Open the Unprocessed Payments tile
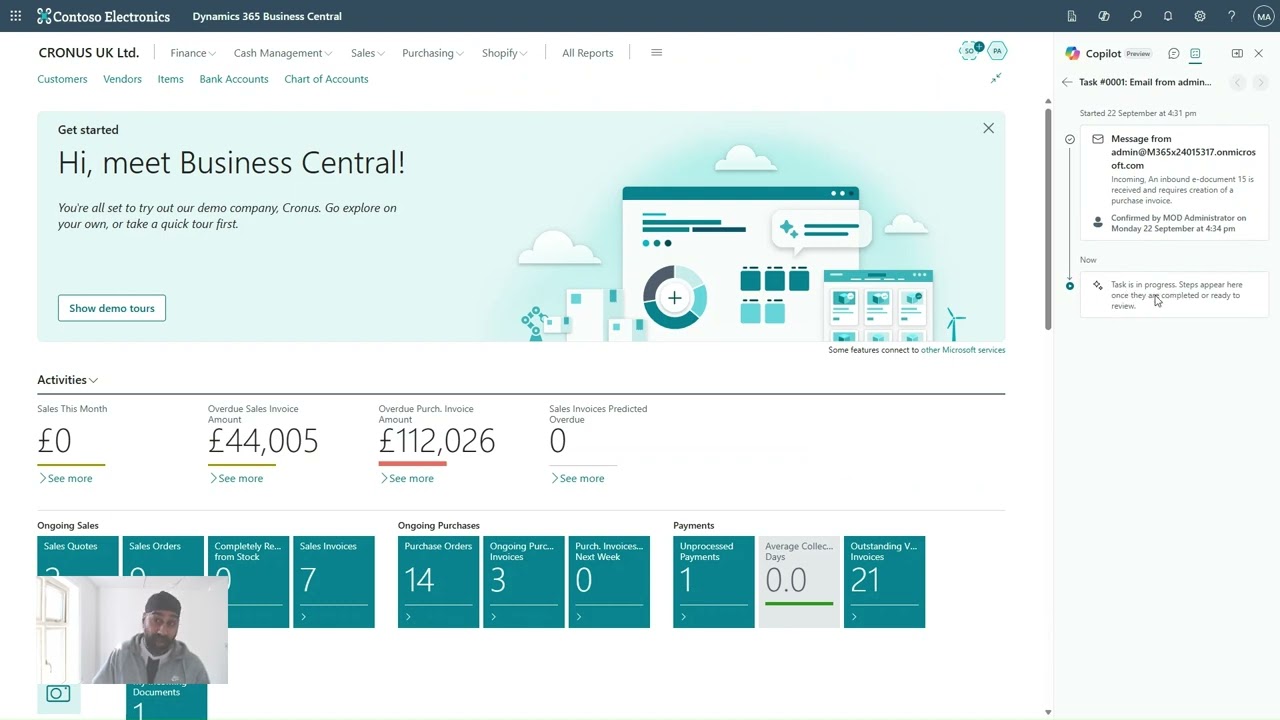The height and width of the screenshot is (720, 1280). coord(714,582)
